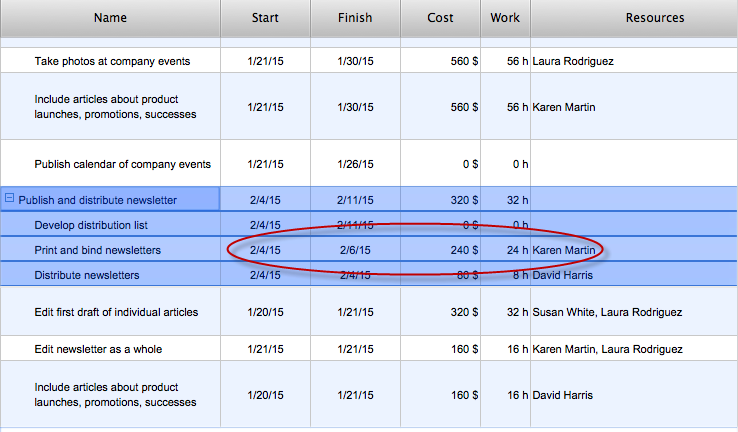The width and height of the screenshot is (738, 432).
Task: Click the Finish column header
Action: (x=355, y=18)
